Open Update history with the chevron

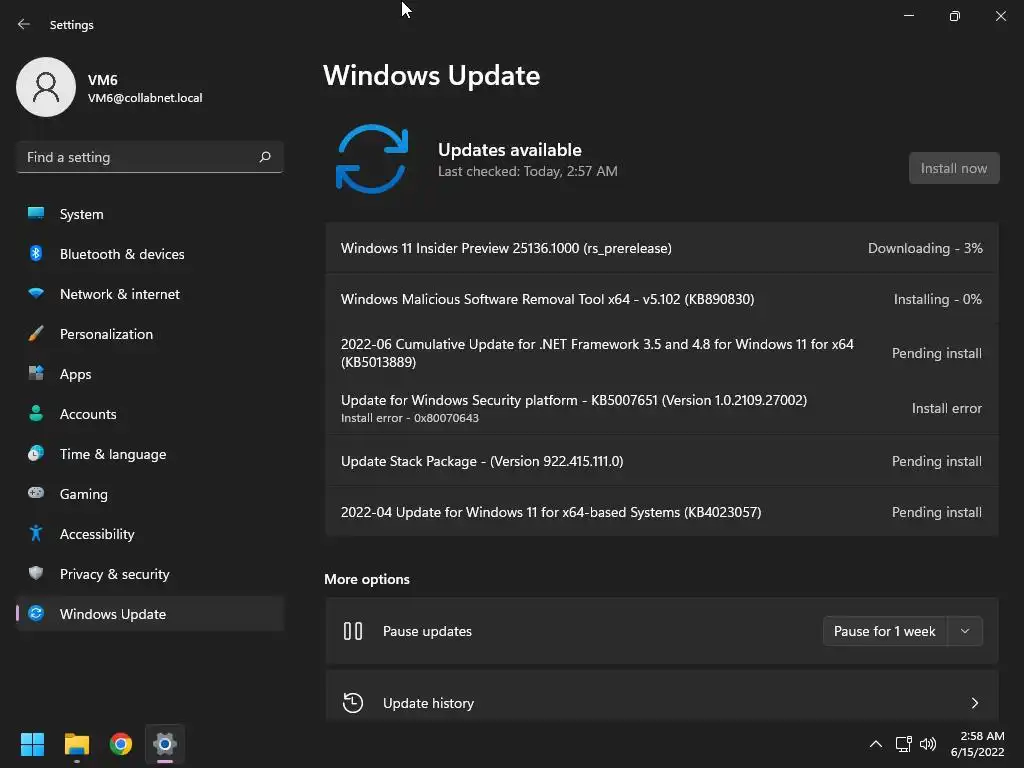pos(974,703)
